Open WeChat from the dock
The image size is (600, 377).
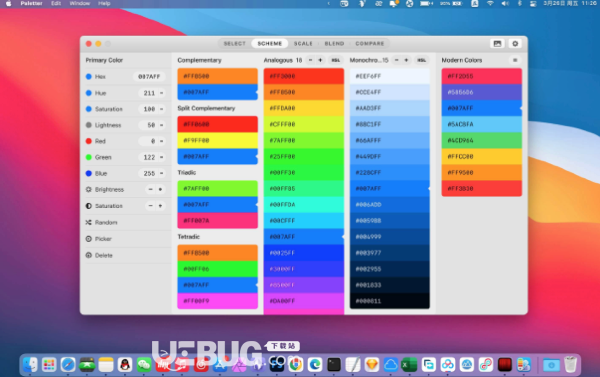click(x=144, y=364)
